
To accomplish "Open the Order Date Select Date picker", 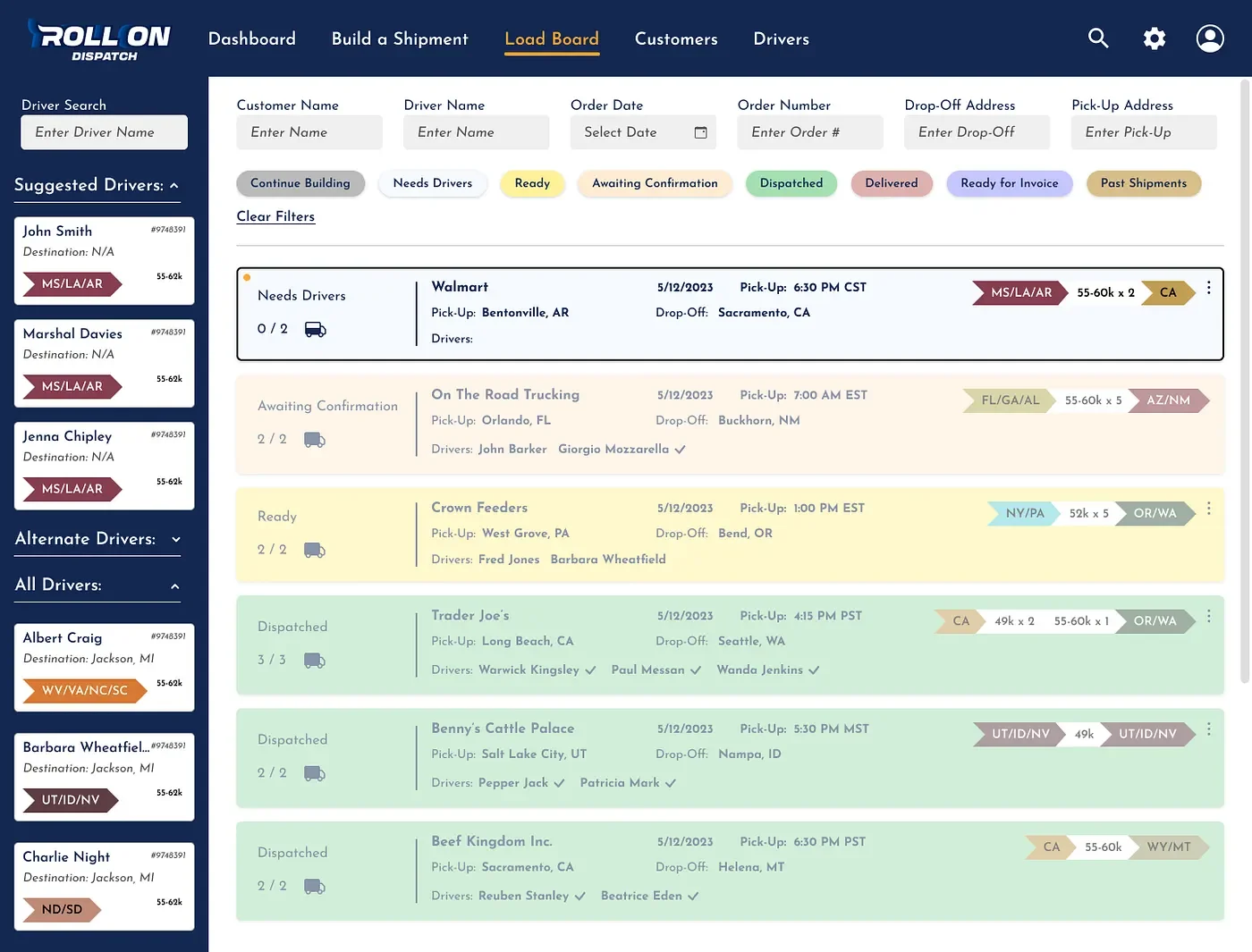I will 644,132.
